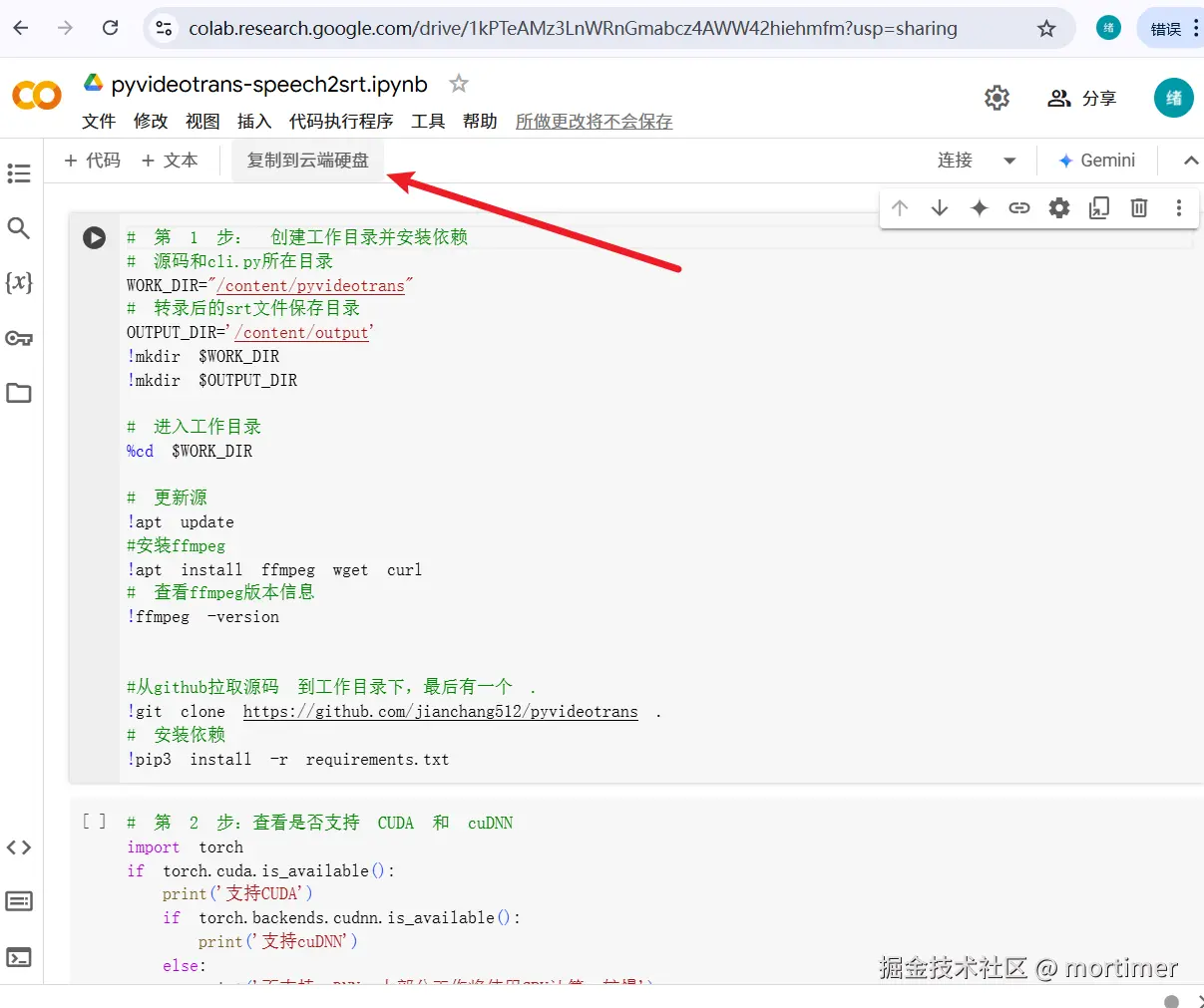Open the 工具 menu
Image resolution: width=1204 pixels, height=1008 pixels.
(x=428, y=122)
